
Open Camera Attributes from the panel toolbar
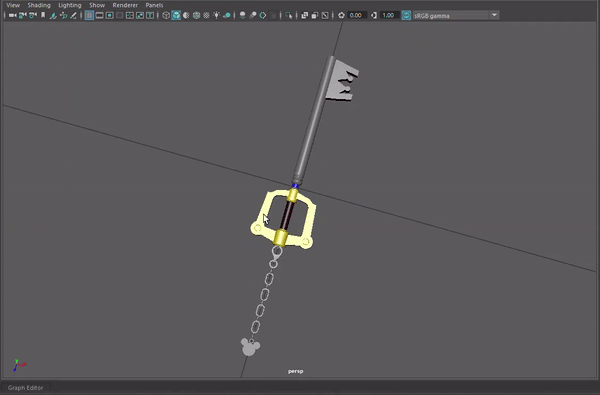[x=33, y=15]
